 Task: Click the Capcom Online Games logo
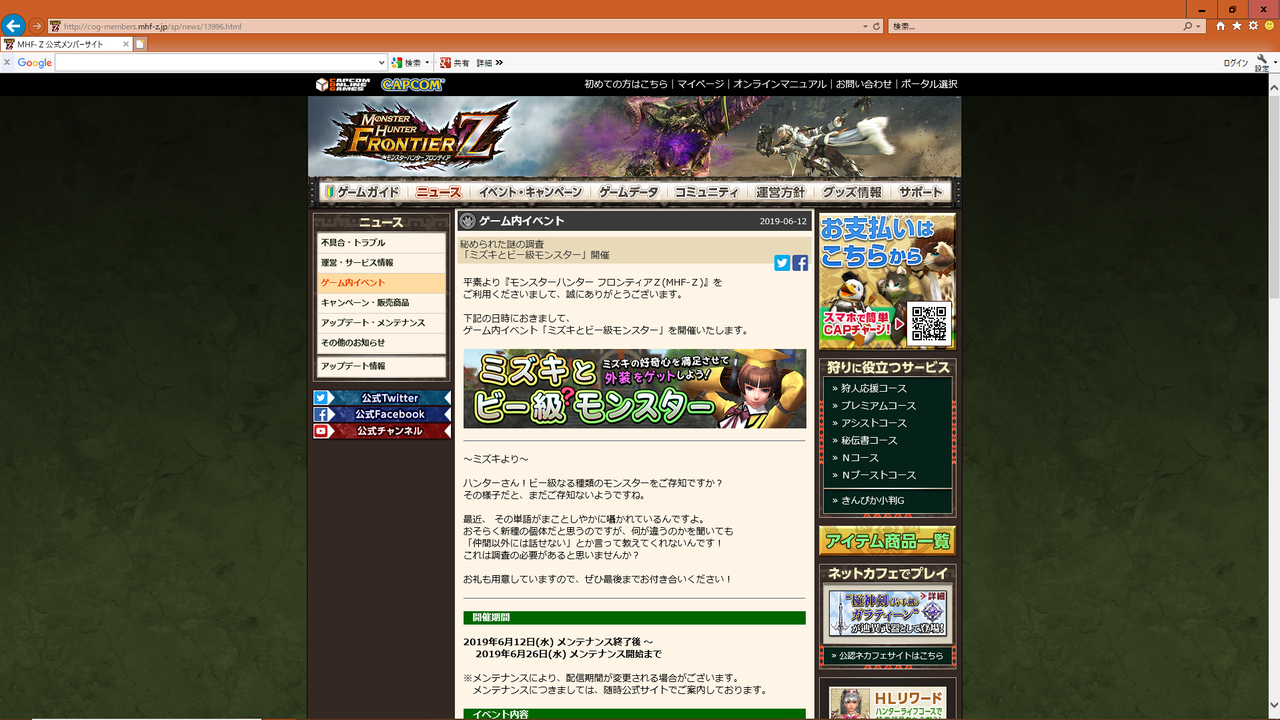[x=342, y=85]
